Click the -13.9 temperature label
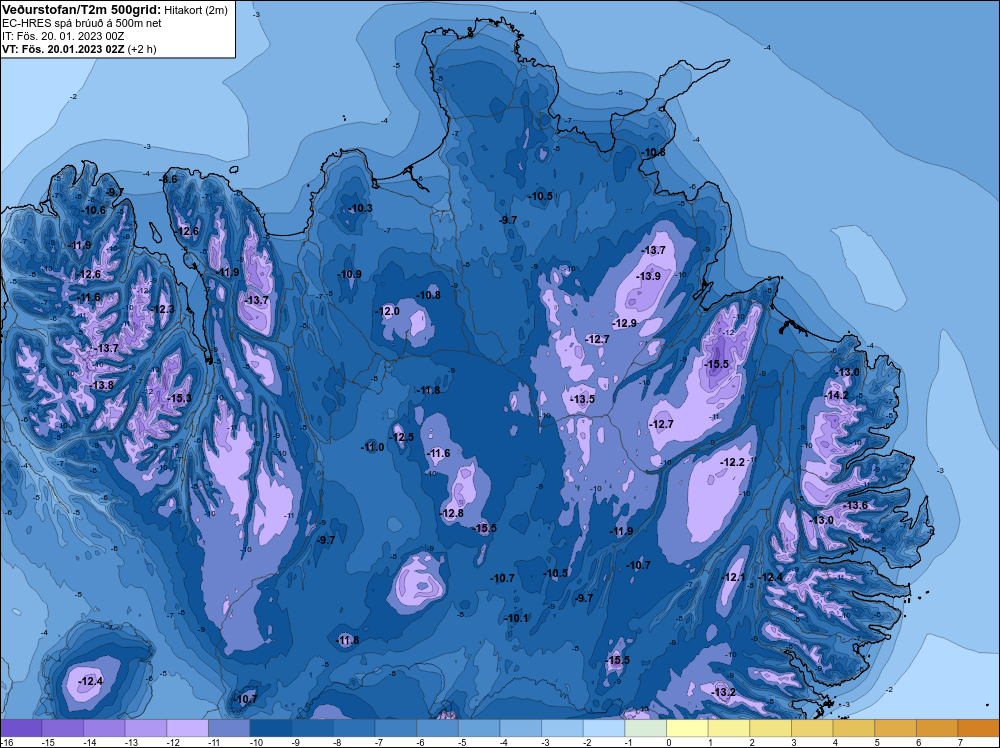This screenshot has width=1000, height=748. pyautogui.click(x=649, y=276)
